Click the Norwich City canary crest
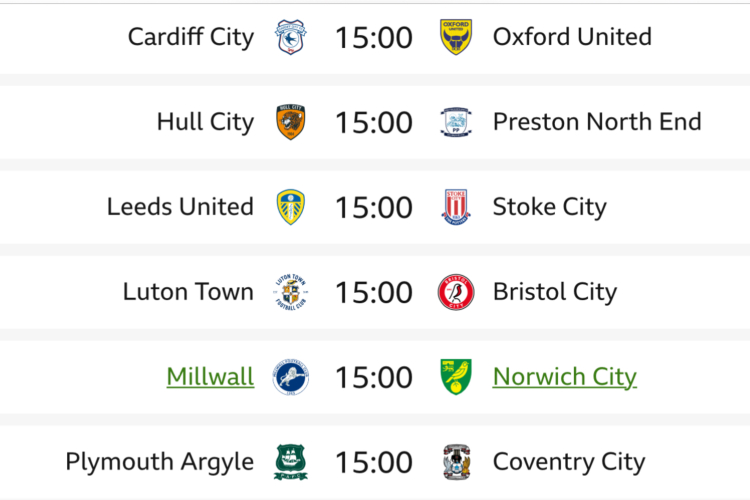This screenshot has width=750, height=500. pos(456,377)
